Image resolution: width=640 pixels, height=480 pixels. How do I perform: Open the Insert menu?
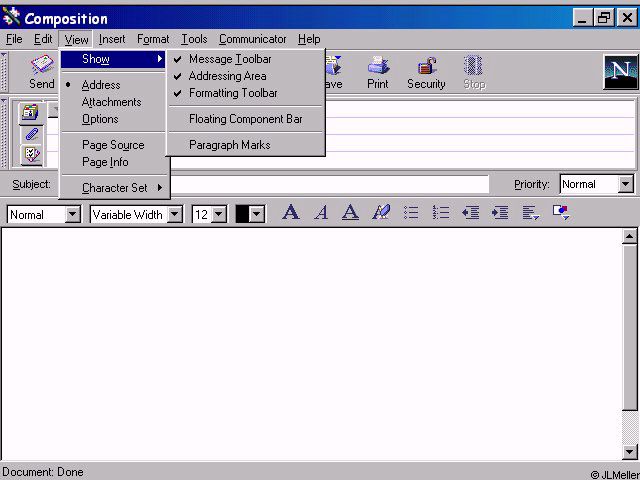[112, 39]
